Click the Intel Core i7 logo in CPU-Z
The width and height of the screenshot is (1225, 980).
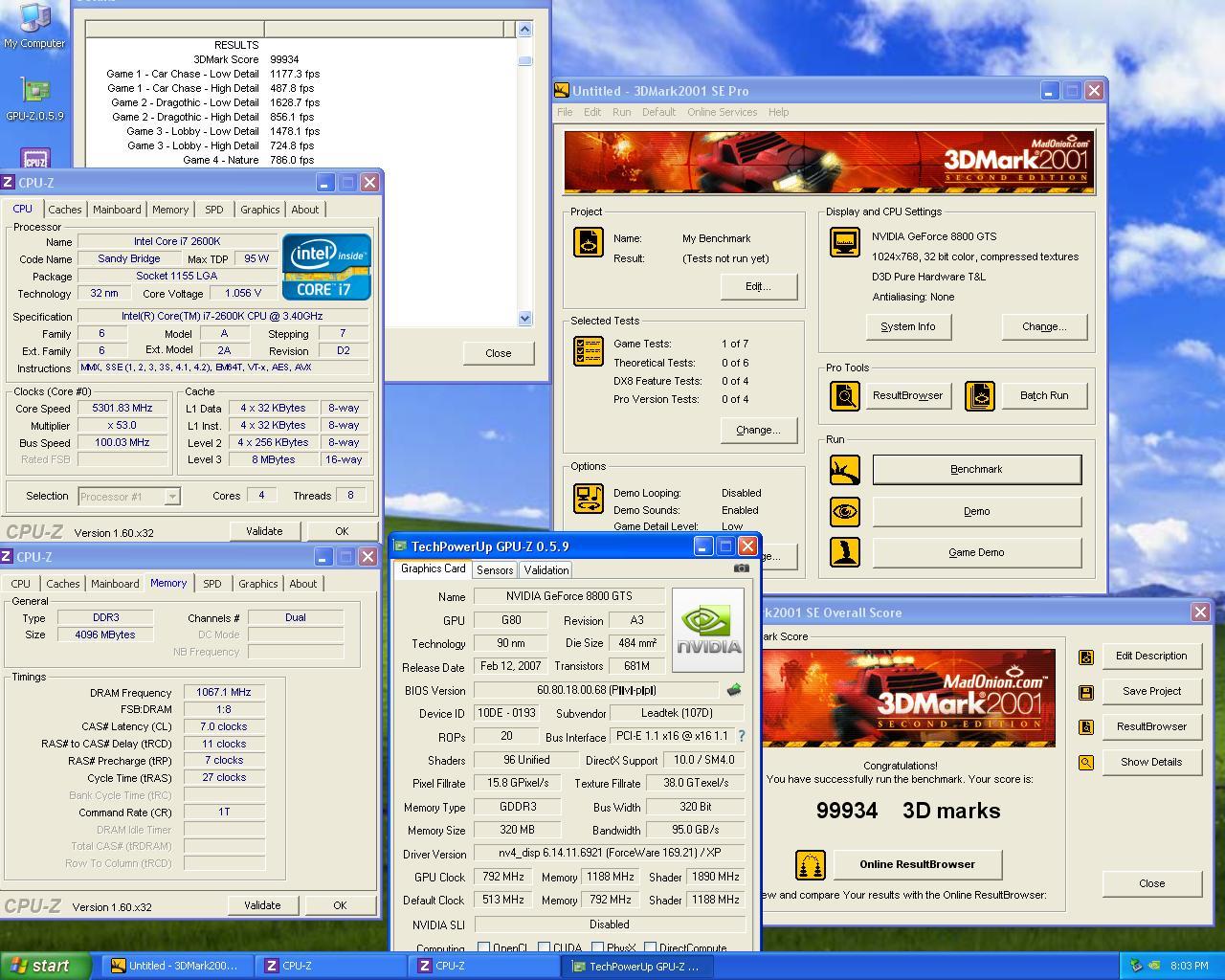(x=326, y=267)
